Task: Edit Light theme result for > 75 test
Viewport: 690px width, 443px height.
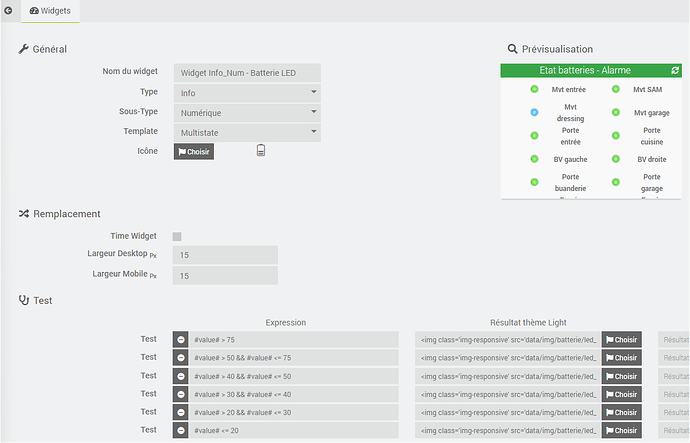Action: coord(508,340)
